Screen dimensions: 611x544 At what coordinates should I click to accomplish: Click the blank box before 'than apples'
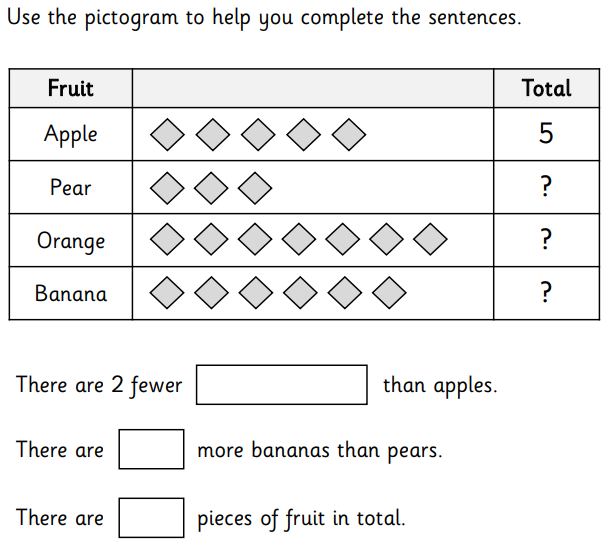pos(281,385)
